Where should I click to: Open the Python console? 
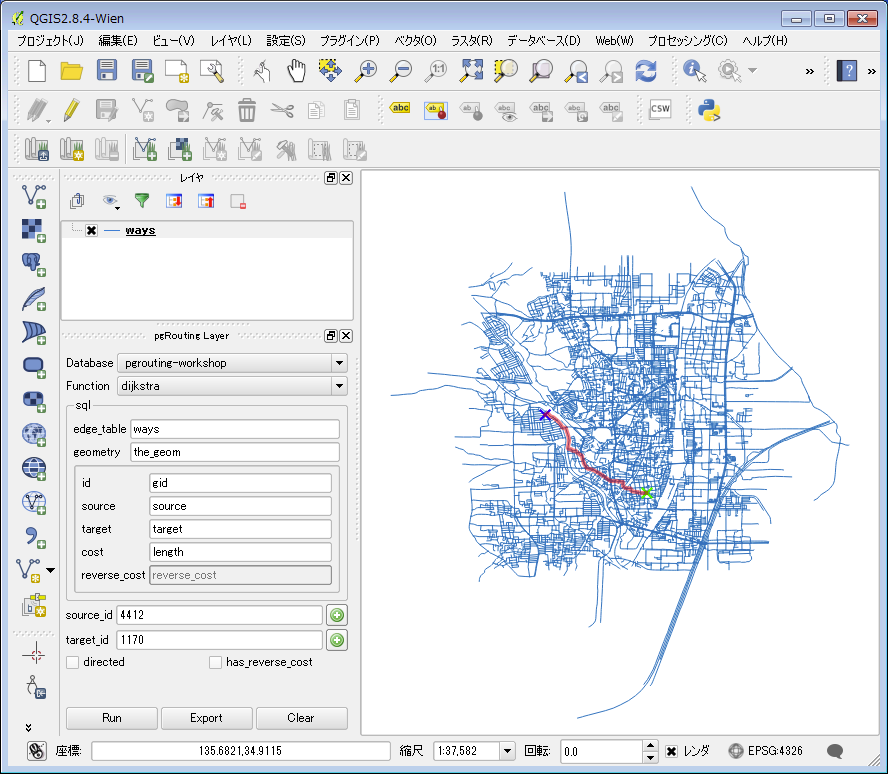click(710, 110)
